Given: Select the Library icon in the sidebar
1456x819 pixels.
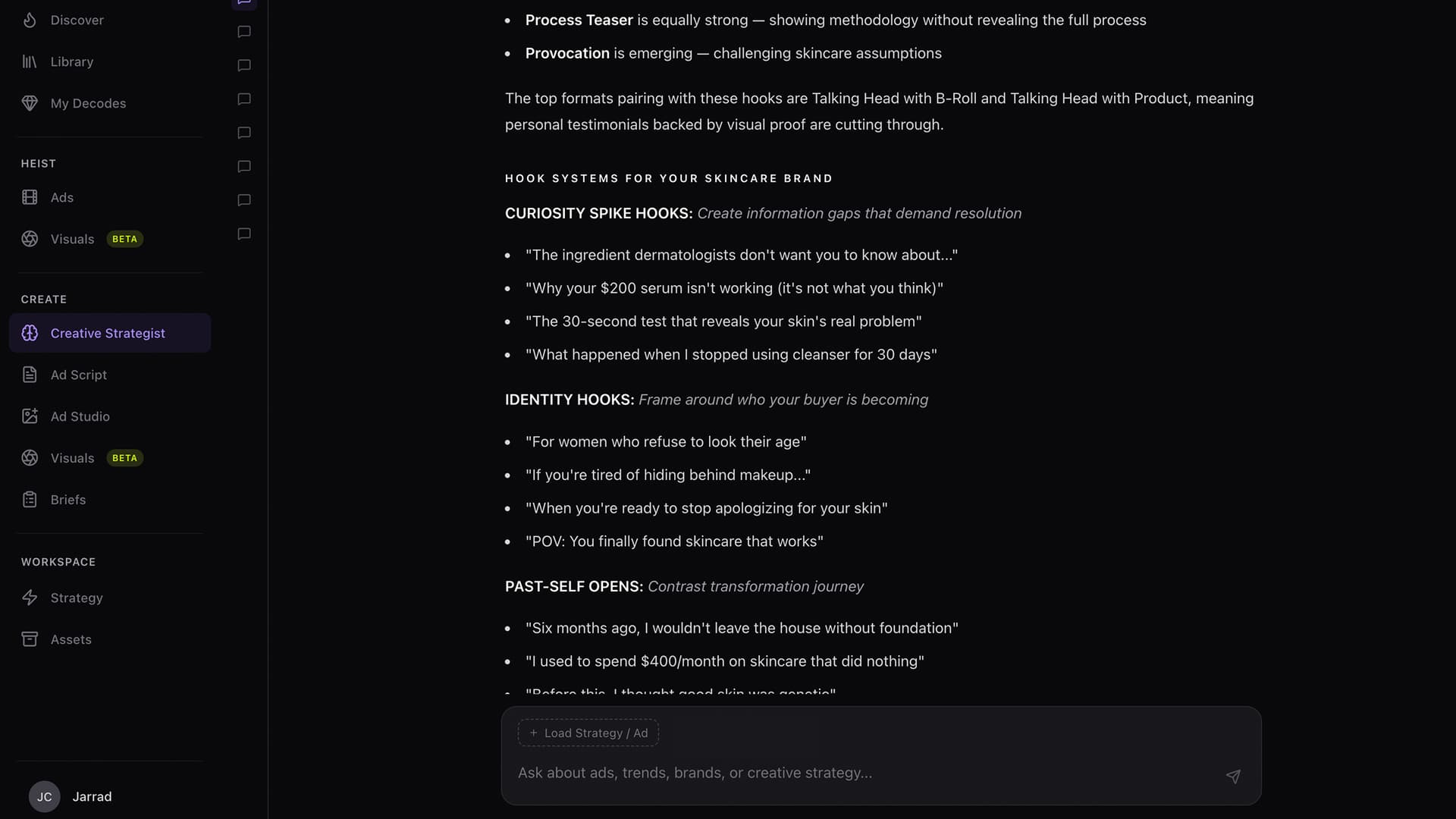Looking at the screenshot, I should click(x=29, y=61).
